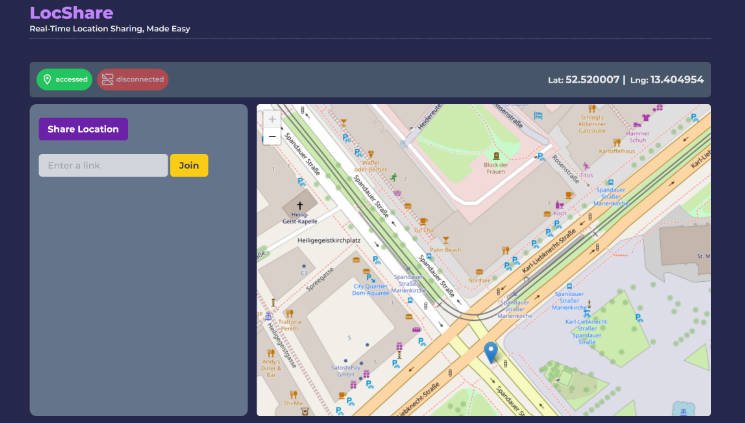
Task: Click the restaurant icon beside Palm Beach
Action: tap(506, 250)
